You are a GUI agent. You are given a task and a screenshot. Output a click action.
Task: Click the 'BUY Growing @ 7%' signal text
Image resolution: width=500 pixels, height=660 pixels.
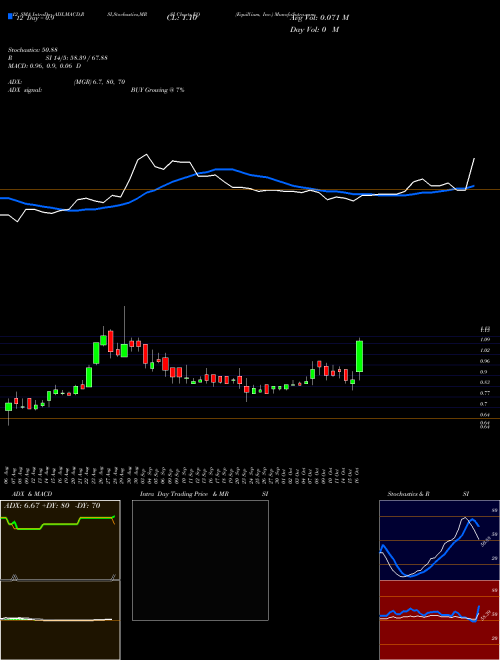click(x=157, y=90)
